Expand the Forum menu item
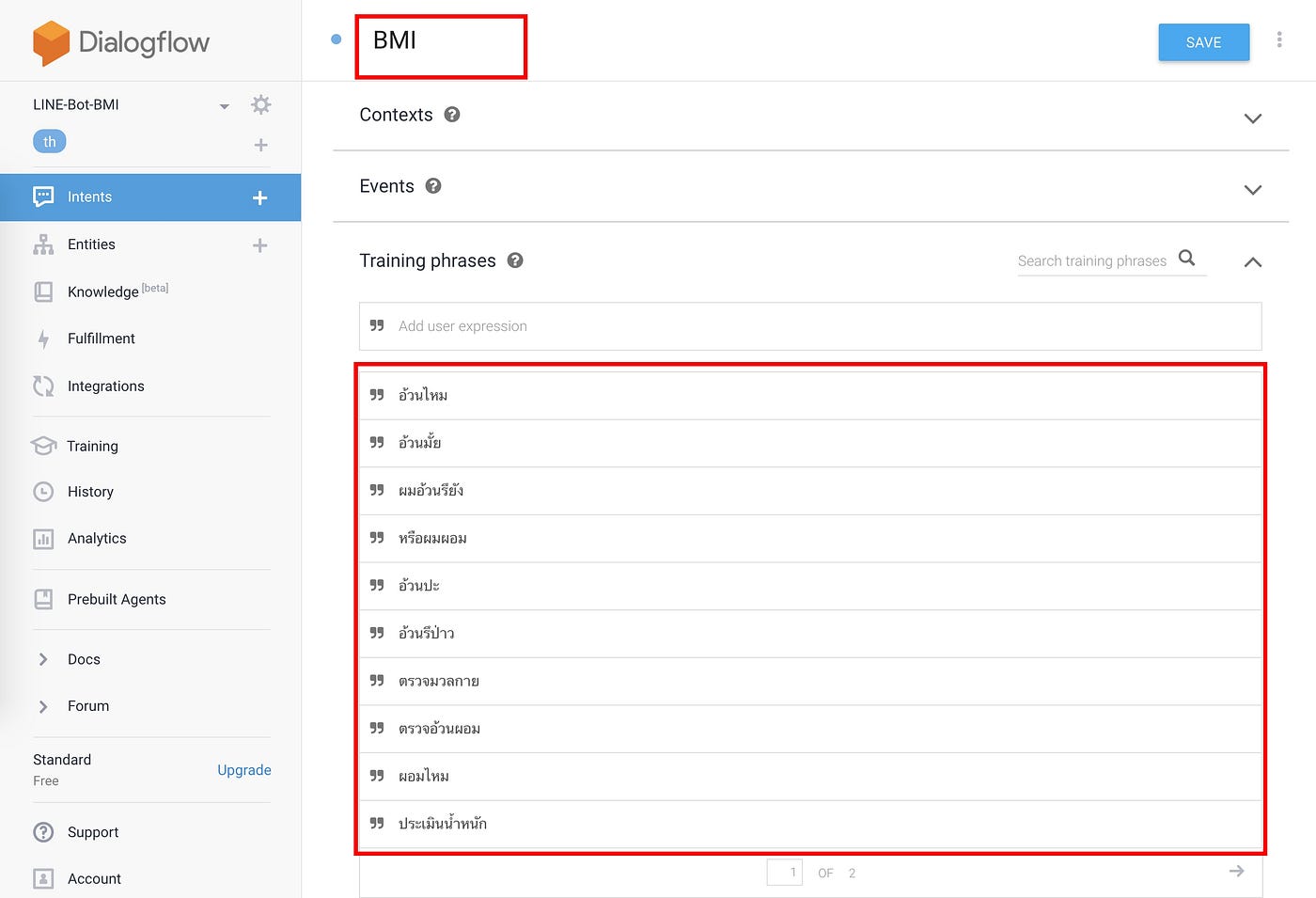This screenshot has width=1316, height=898. [x=43, y=706]
